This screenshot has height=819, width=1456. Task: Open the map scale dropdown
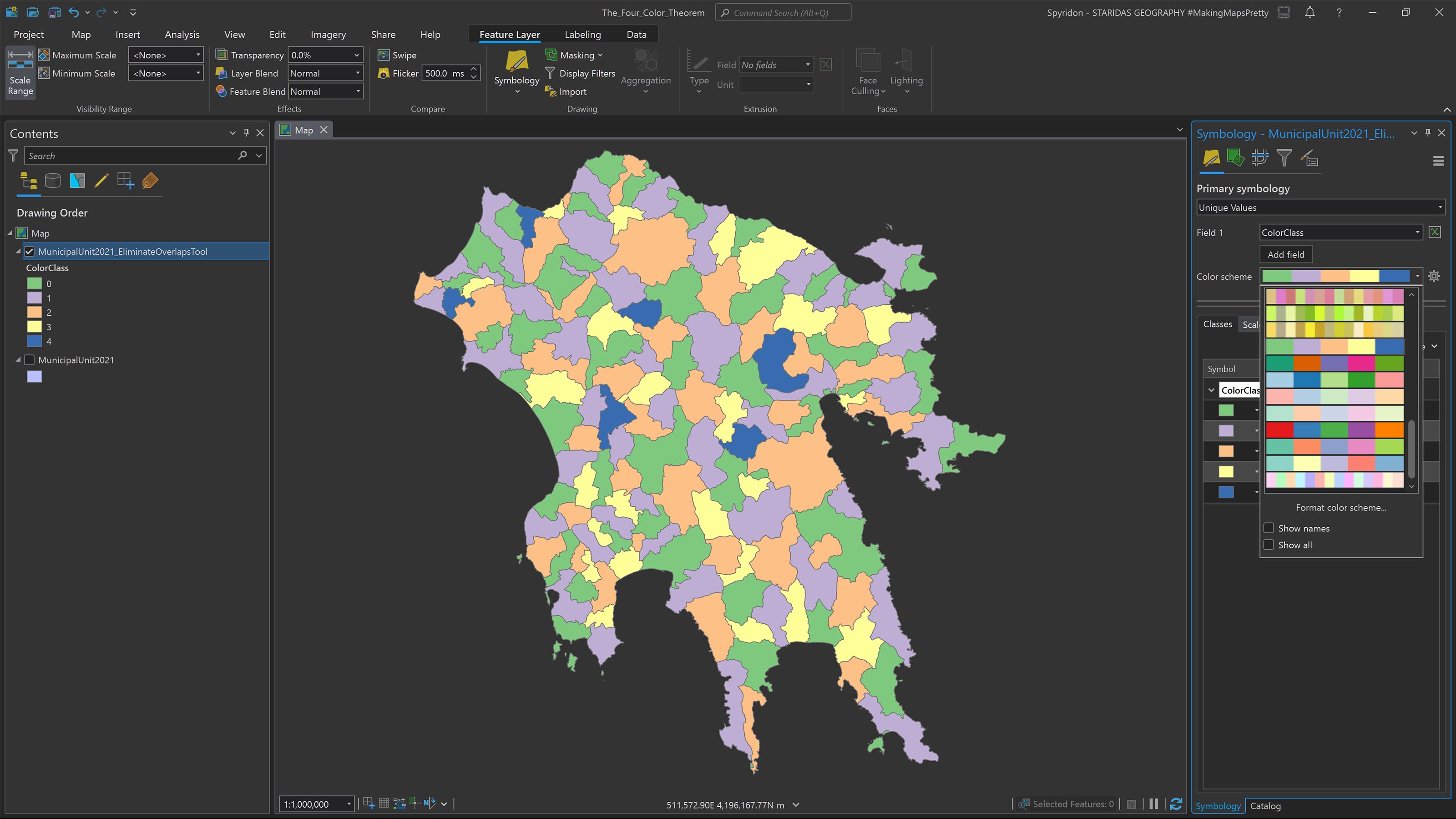(x=349, y=804)
